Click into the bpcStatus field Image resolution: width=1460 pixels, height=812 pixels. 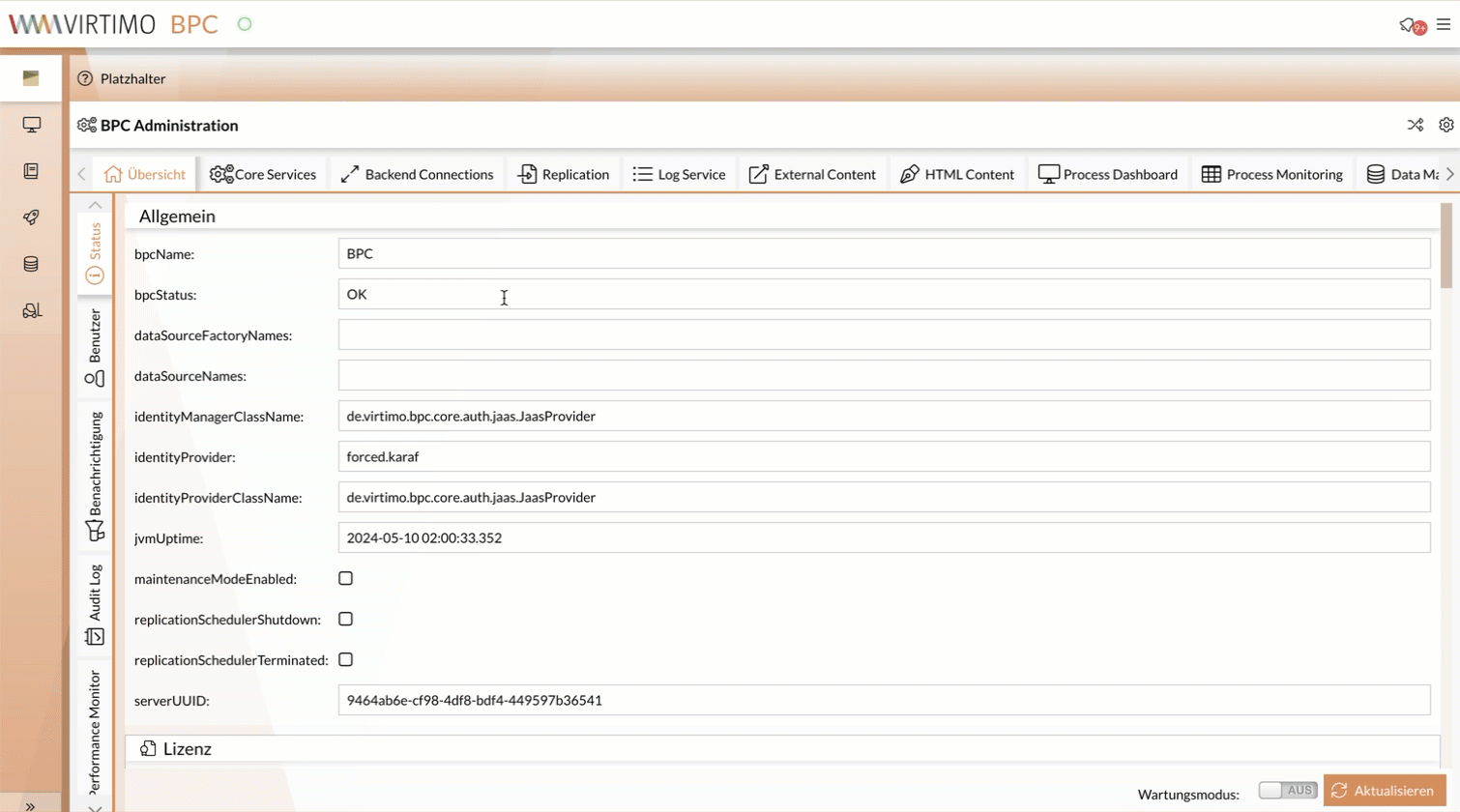tap(884, 294)
